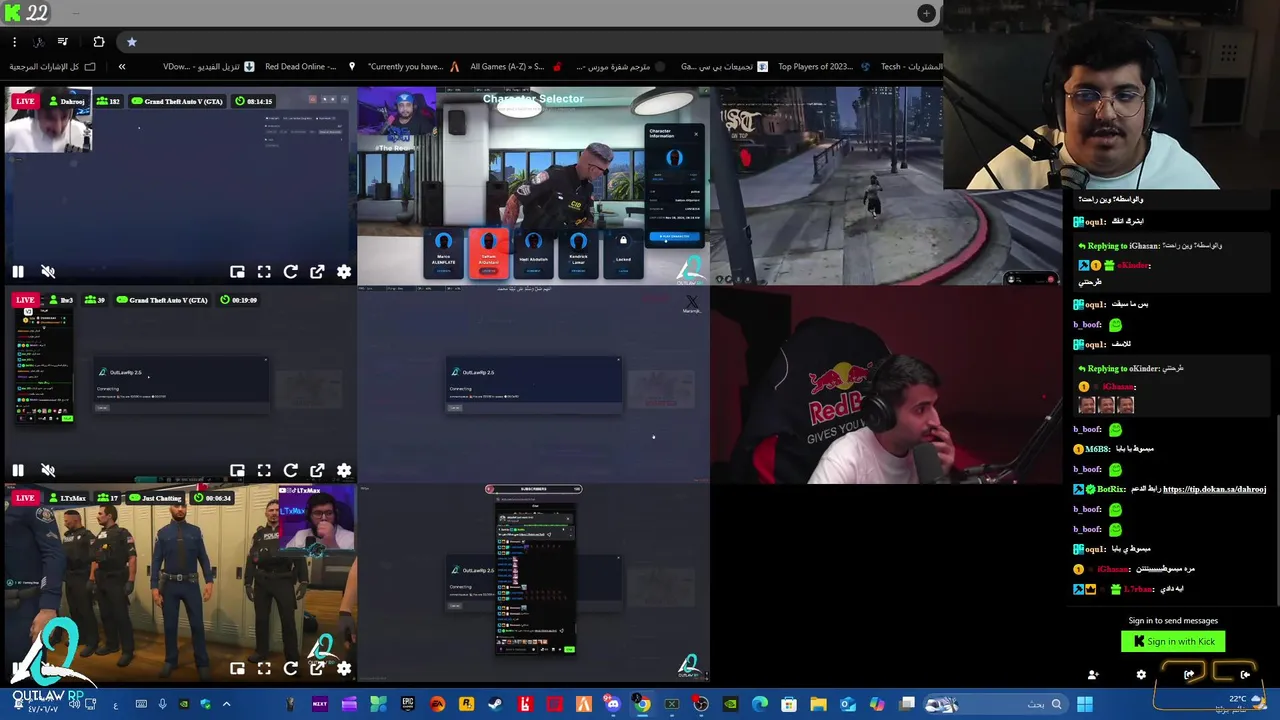Pause the Dahrooj stream

[x=18, y=271]
